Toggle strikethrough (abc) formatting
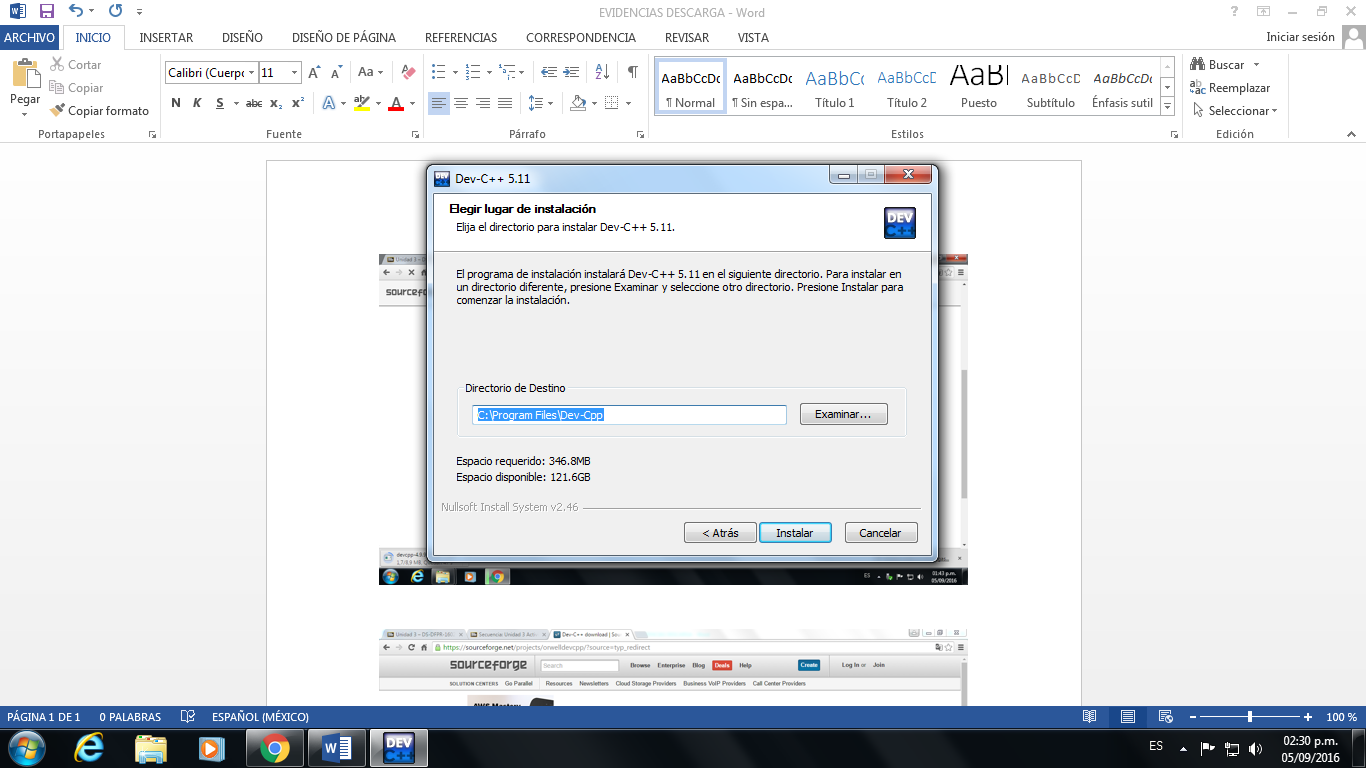Image resolution: width=1366 pixels, height=768 pixels. click(254, 103)
